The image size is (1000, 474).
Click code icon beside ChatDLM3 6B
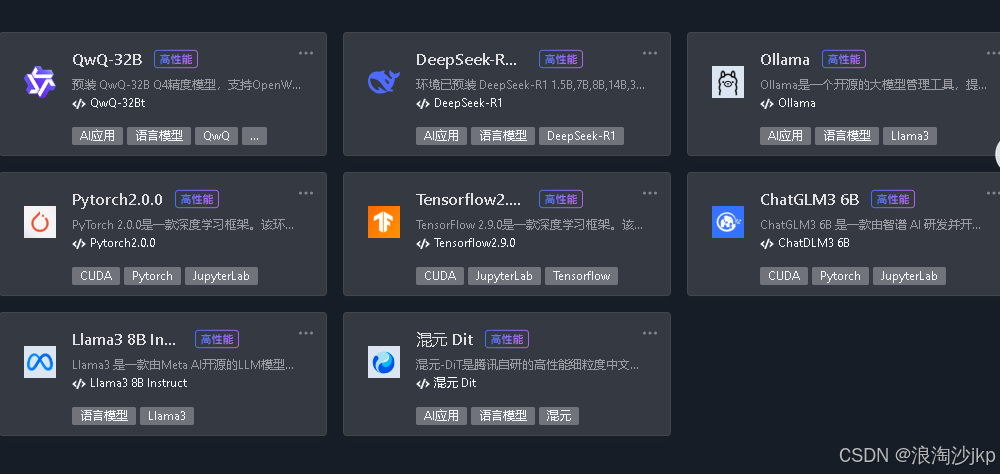pos(767,244)
